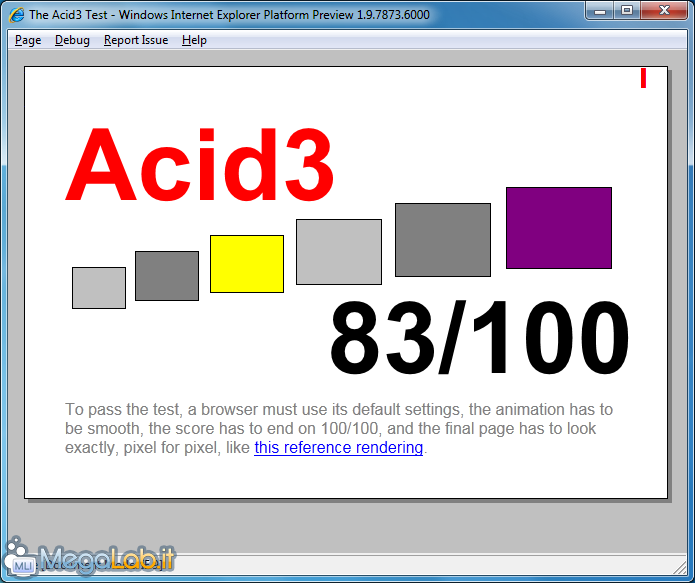Click the red Acid3 heading
695x583 pixels.
(199, 164)
